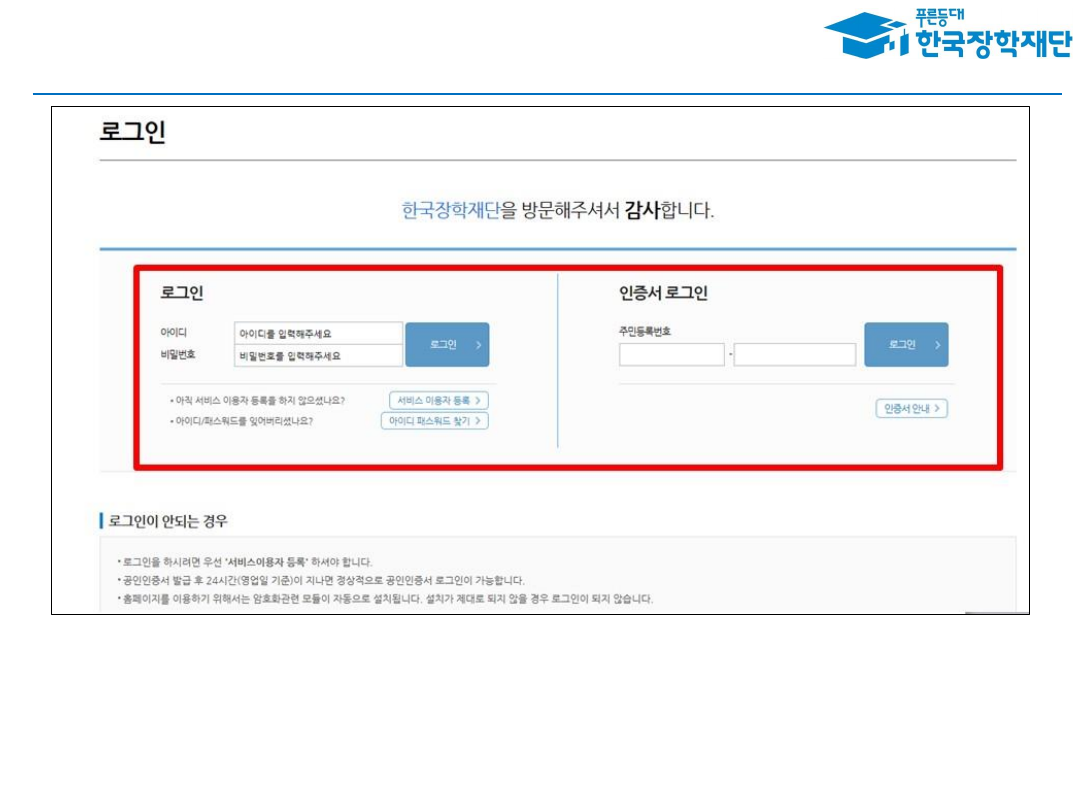The width and height of the screenshot is (1080, 810).
Task: Click the large 로그인 page title
Action: tap(132, 132)
